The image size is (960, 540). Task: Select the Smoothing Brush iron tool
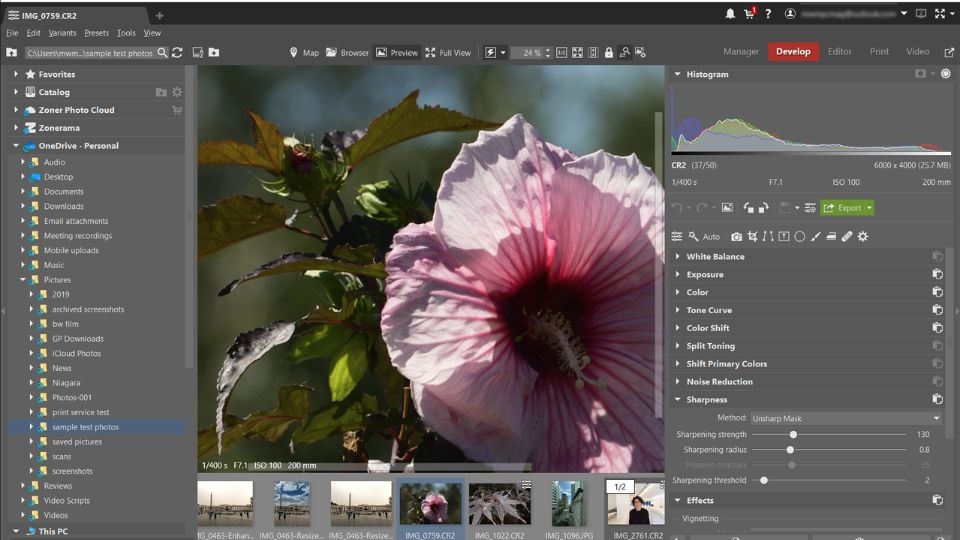pyautogui.click(x=831, y=236)
